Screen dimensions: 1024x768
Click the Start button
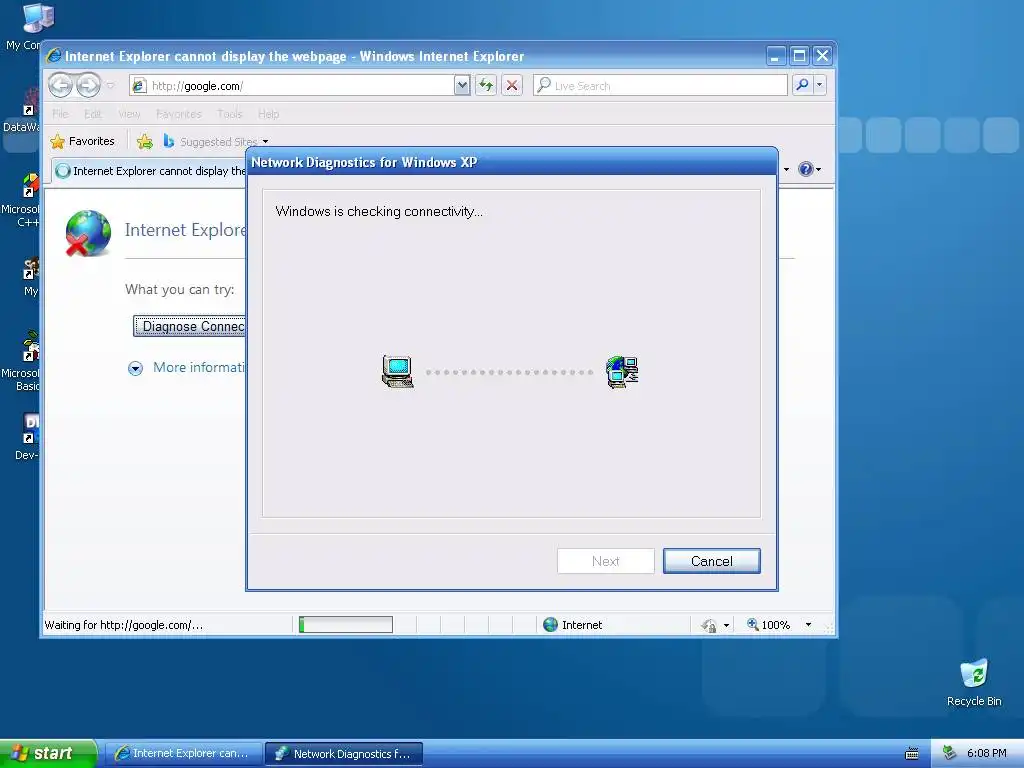point(48,753)
